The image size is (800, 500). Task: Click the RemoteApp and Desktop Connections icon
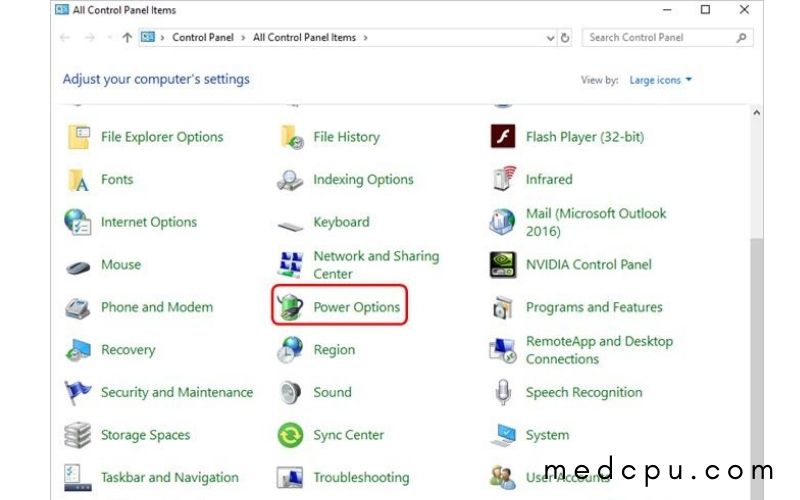(503, 350)
